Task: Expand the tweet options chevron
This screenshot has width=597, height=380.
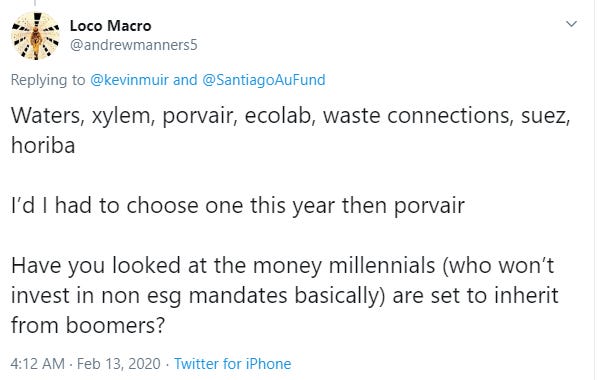Action: (x=571, y=24)
